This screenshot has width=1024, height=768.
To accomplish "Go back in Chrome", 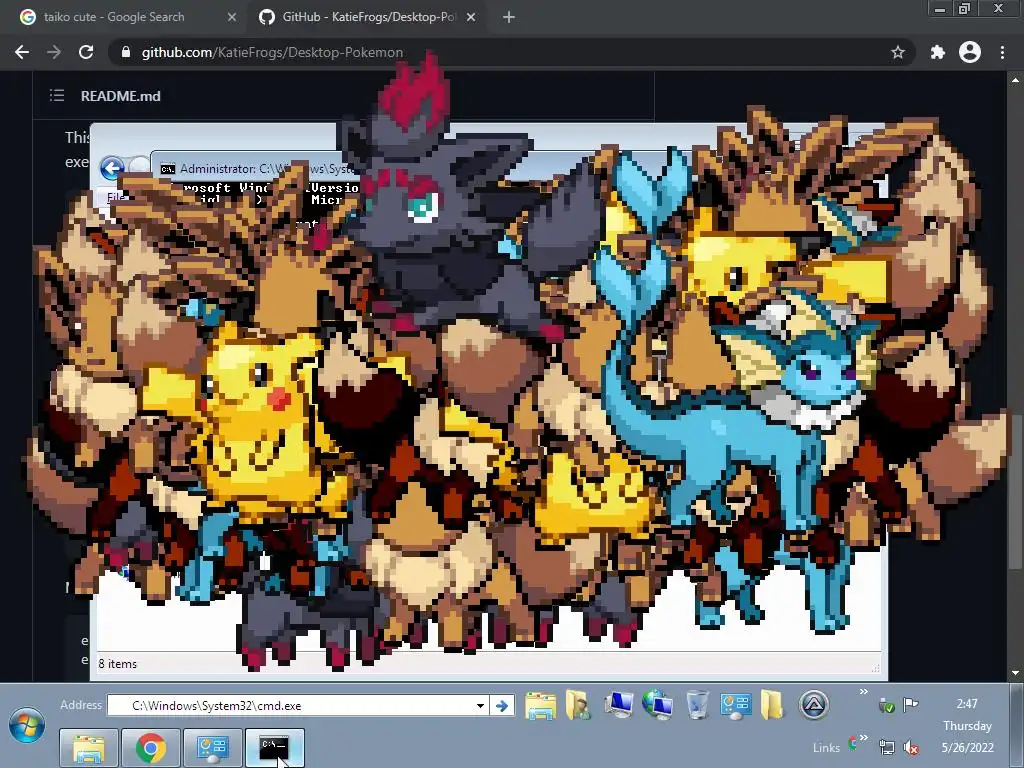I will click(x=22, y=52).
